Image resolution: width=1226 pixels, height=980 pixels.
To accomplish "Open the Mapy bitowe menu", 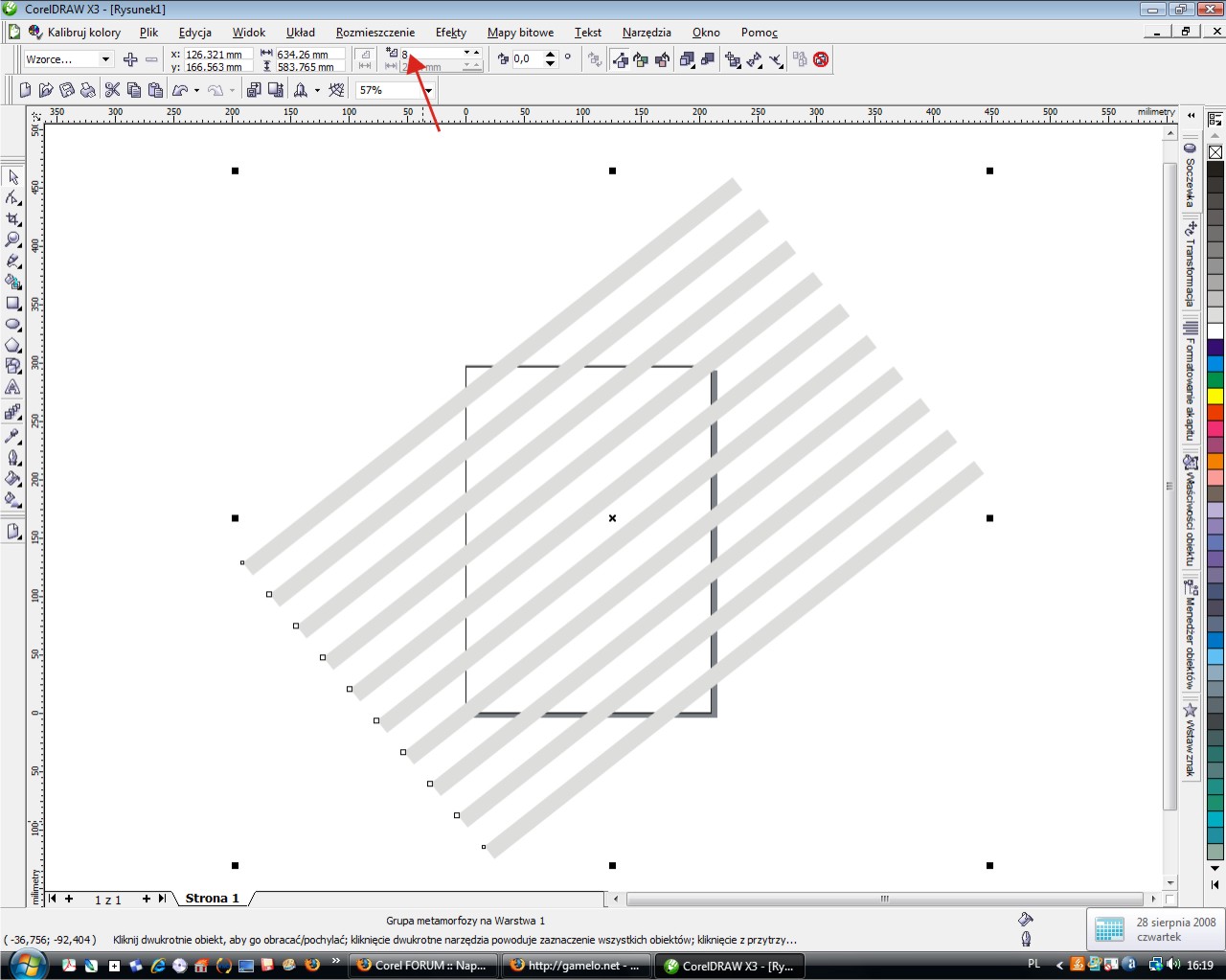I will (x=520, y=33).
